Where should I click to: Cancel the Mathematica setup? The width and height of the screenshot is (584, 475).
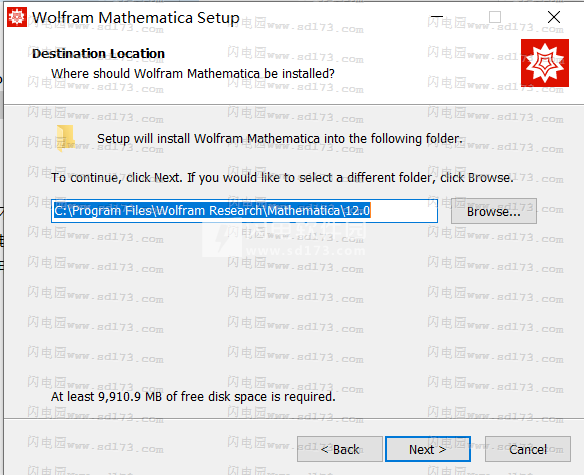pos(528,449)
